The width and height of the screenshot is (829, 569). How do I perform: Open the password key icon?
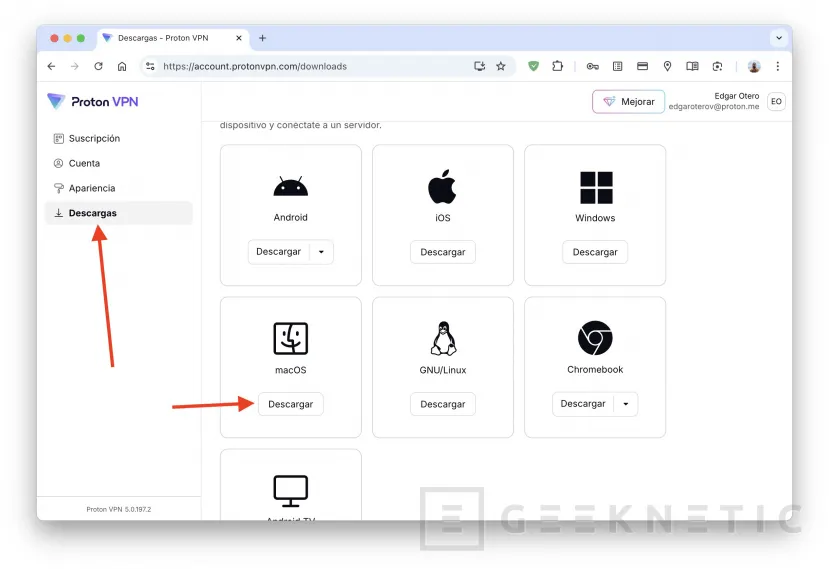[593, 66]
